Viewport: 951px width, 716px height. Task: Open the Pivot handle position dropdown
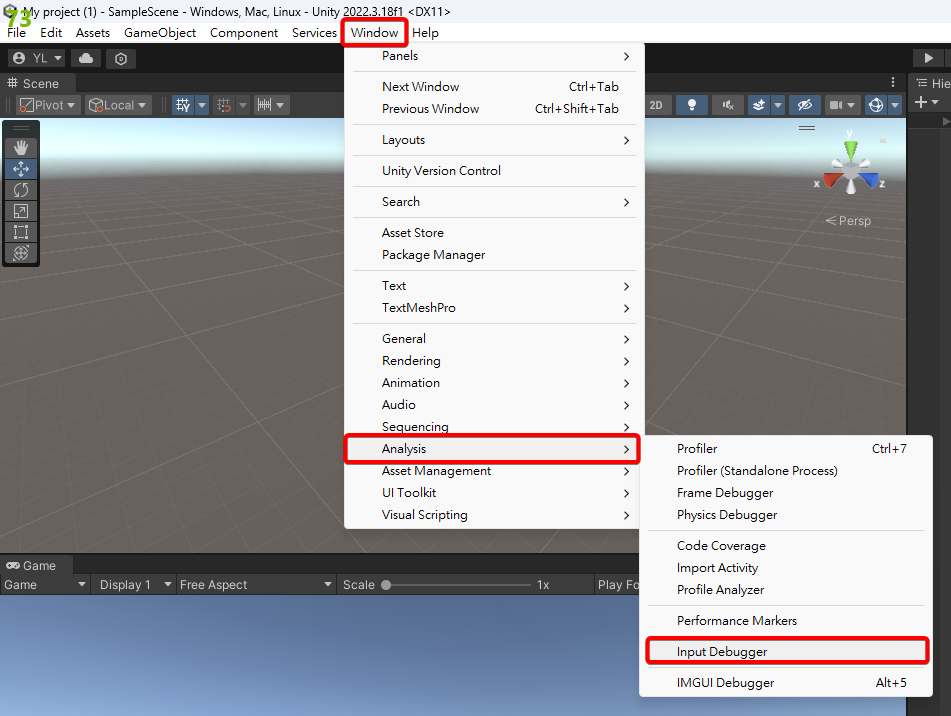(x=47, y=105)
